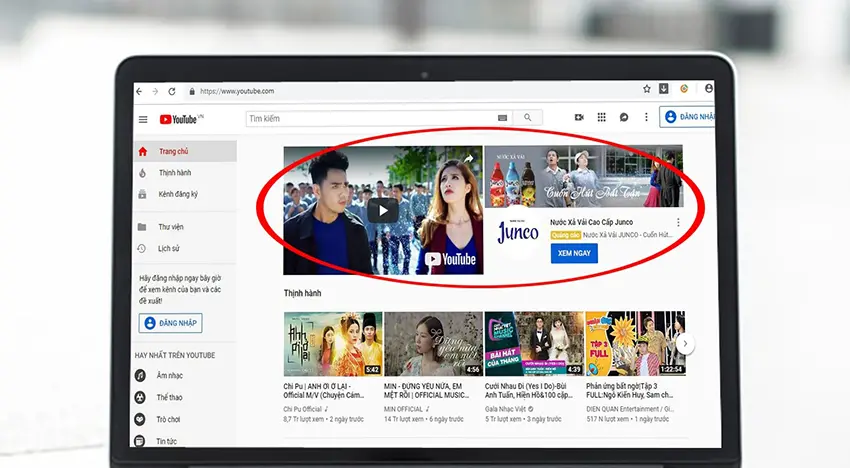
Task: Open Thịnh hành in sidebar
Action: coord(173,173)
